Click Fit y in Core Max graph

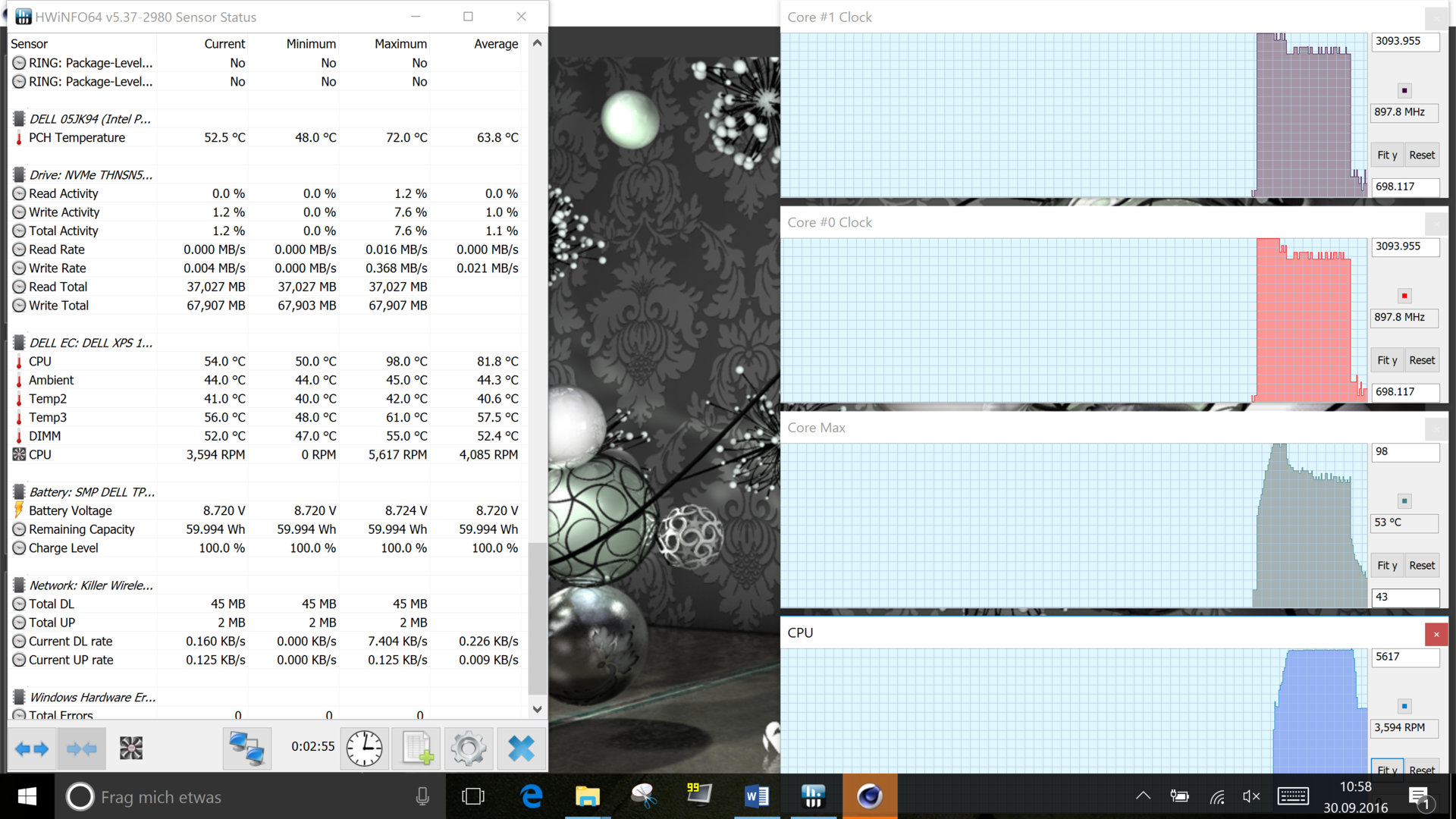[1387, 566]
